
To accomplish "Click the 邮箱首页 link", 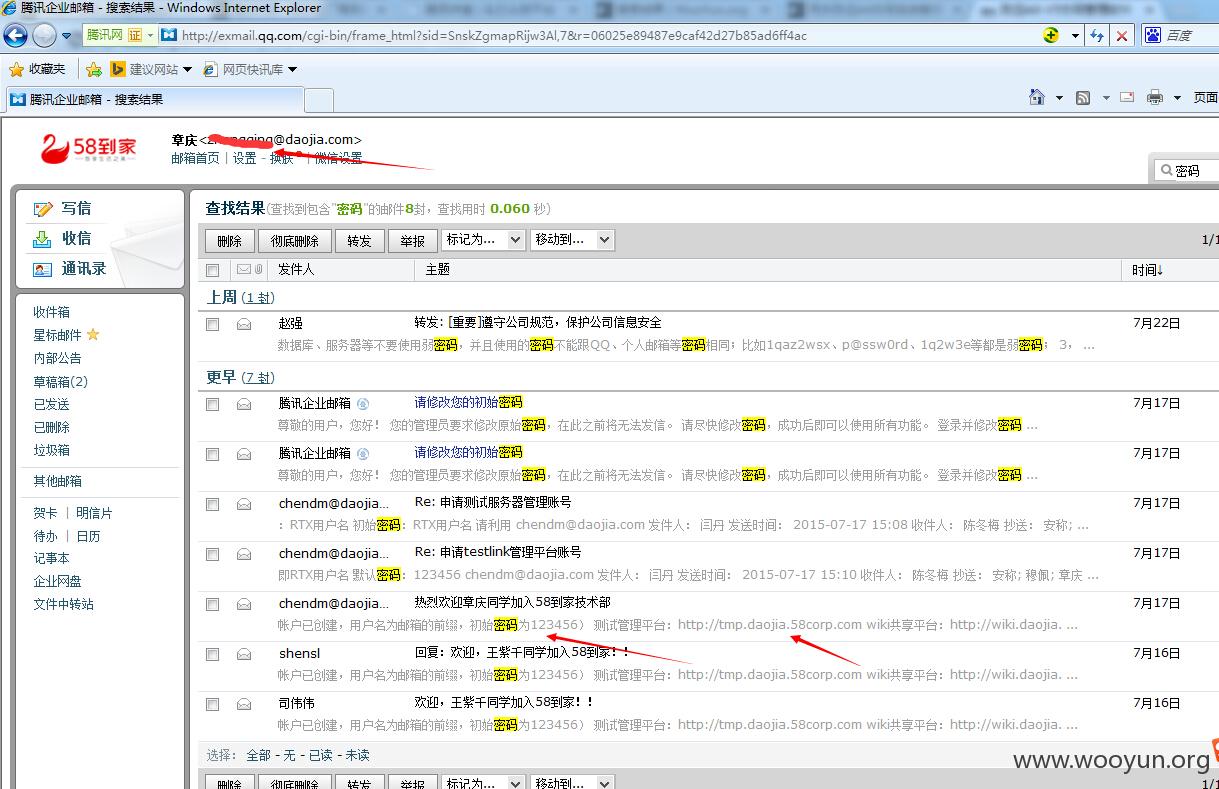I will click(195, 158).
